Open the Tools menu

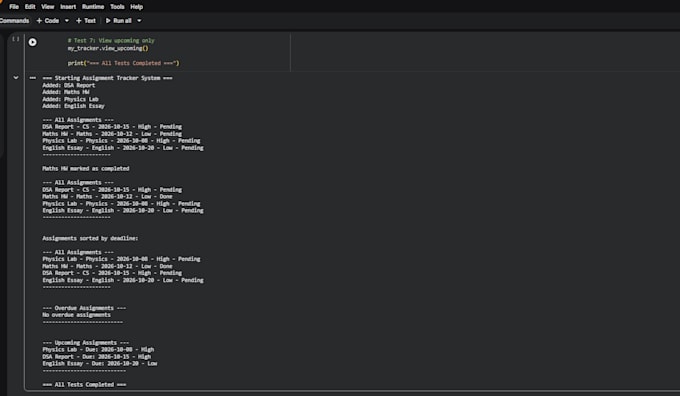click(117, 7)
